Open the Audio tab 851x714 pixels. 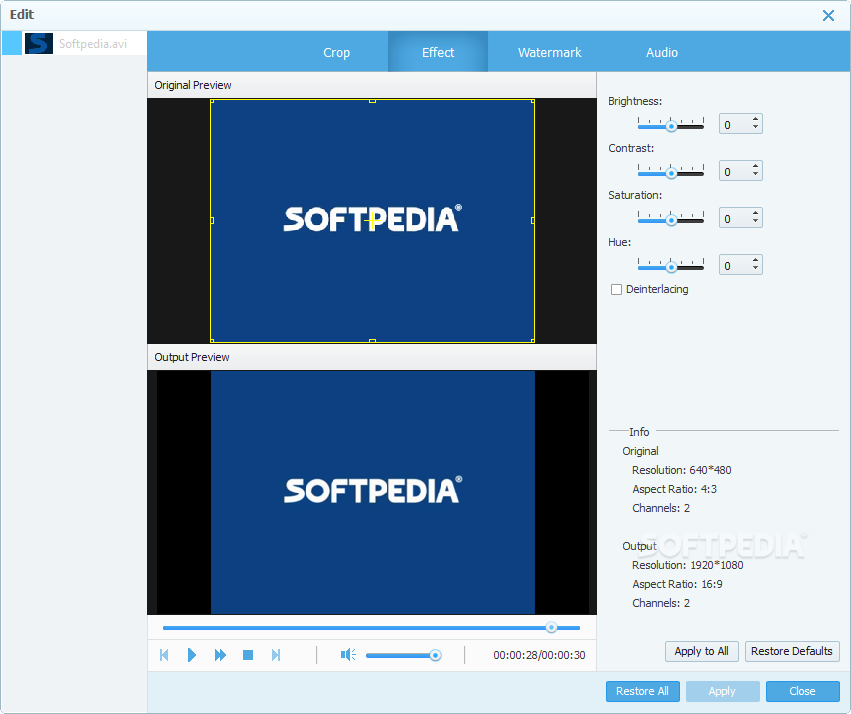[662, 53]
